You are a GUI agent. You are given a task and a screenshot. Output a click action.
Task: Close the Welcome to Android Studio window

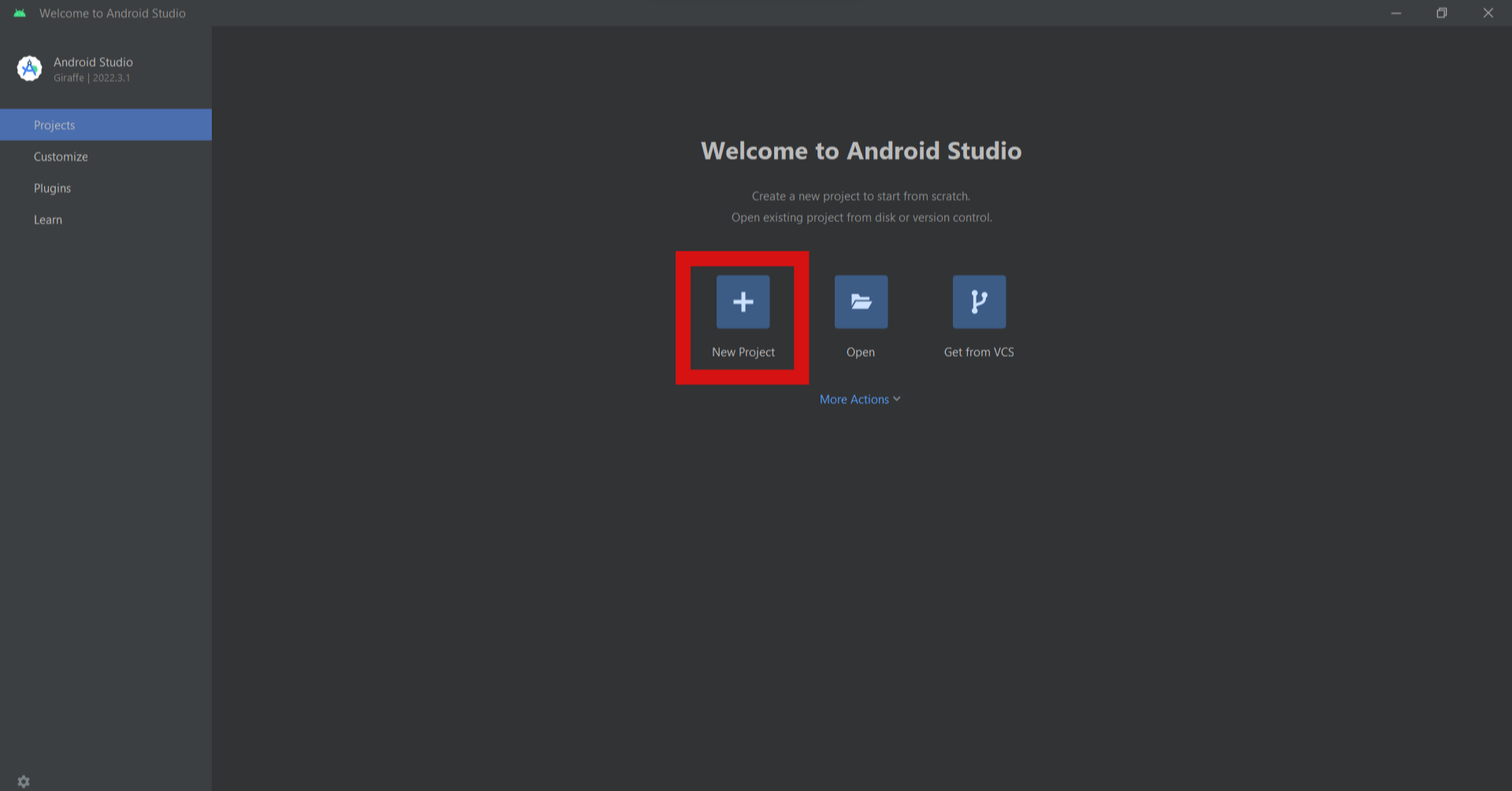tap(1488, 13)
